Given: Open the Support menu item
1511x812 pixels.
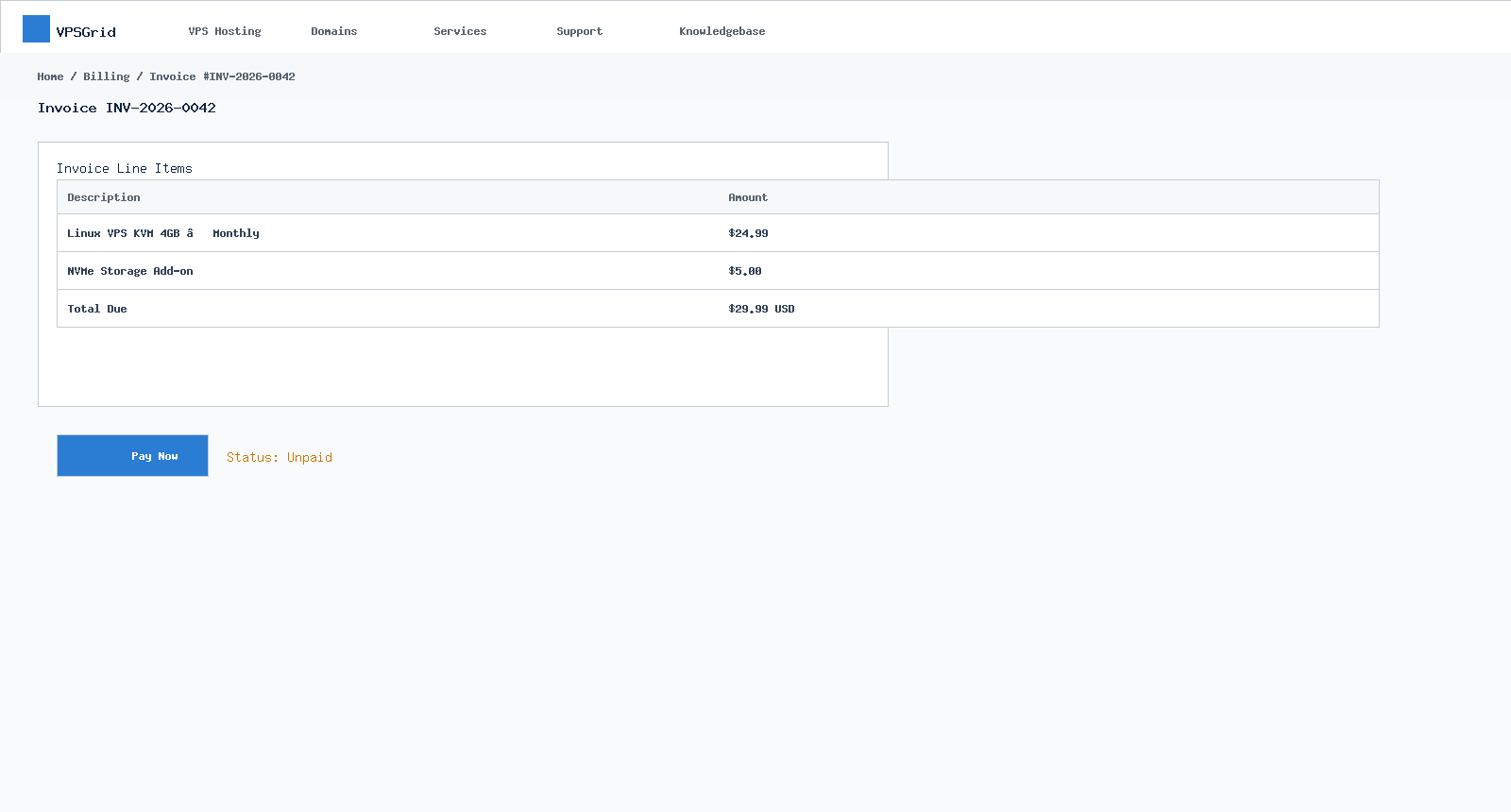Looking at the screenshot, I should (579, 31).
